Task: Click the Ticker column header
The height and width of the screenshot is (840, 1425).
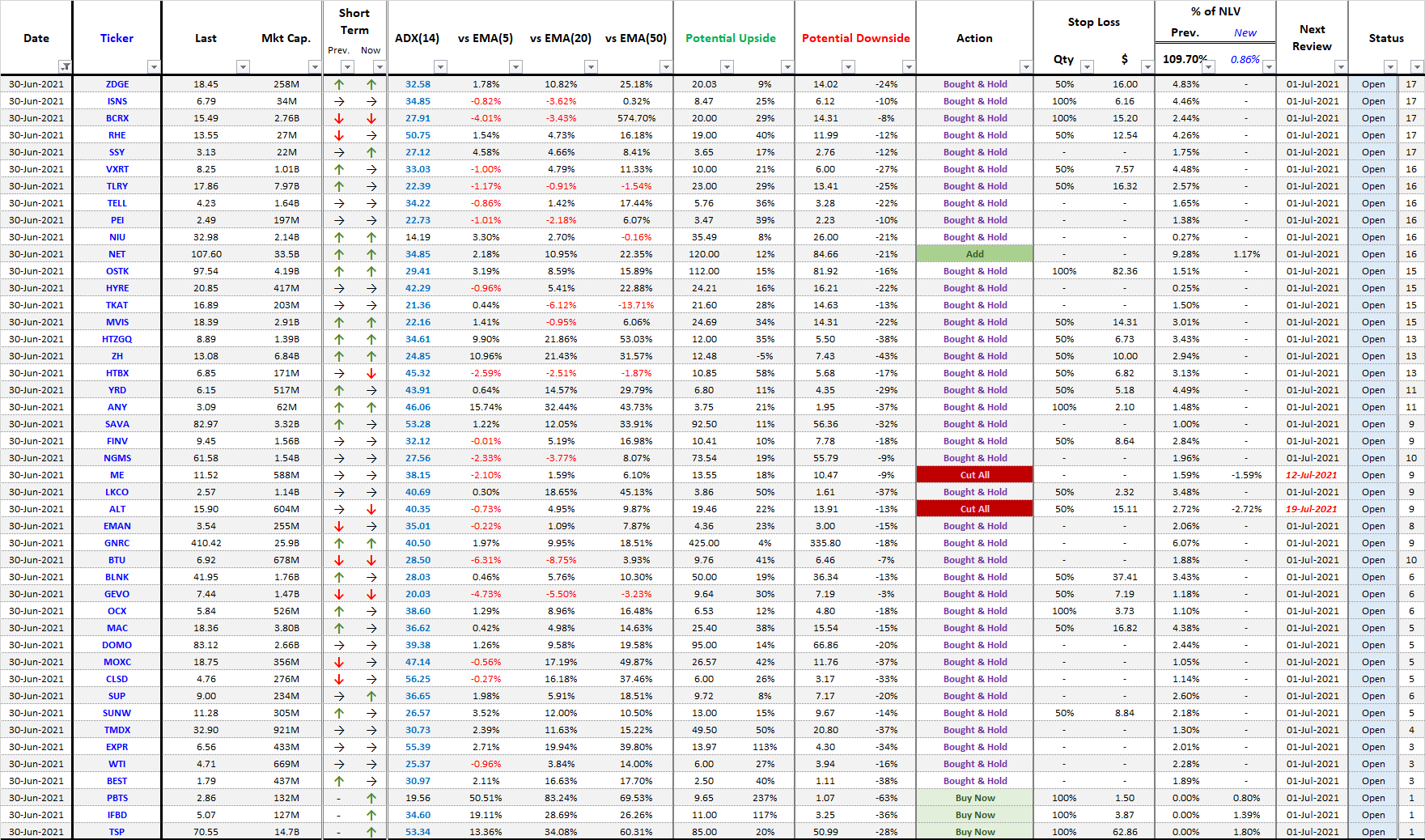Action: coord(117,38)
